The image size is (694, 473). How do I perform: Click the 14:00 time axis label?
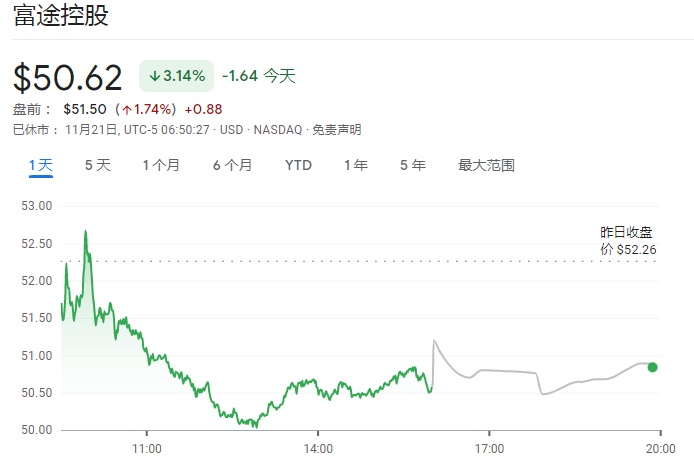tap(318, 449)
